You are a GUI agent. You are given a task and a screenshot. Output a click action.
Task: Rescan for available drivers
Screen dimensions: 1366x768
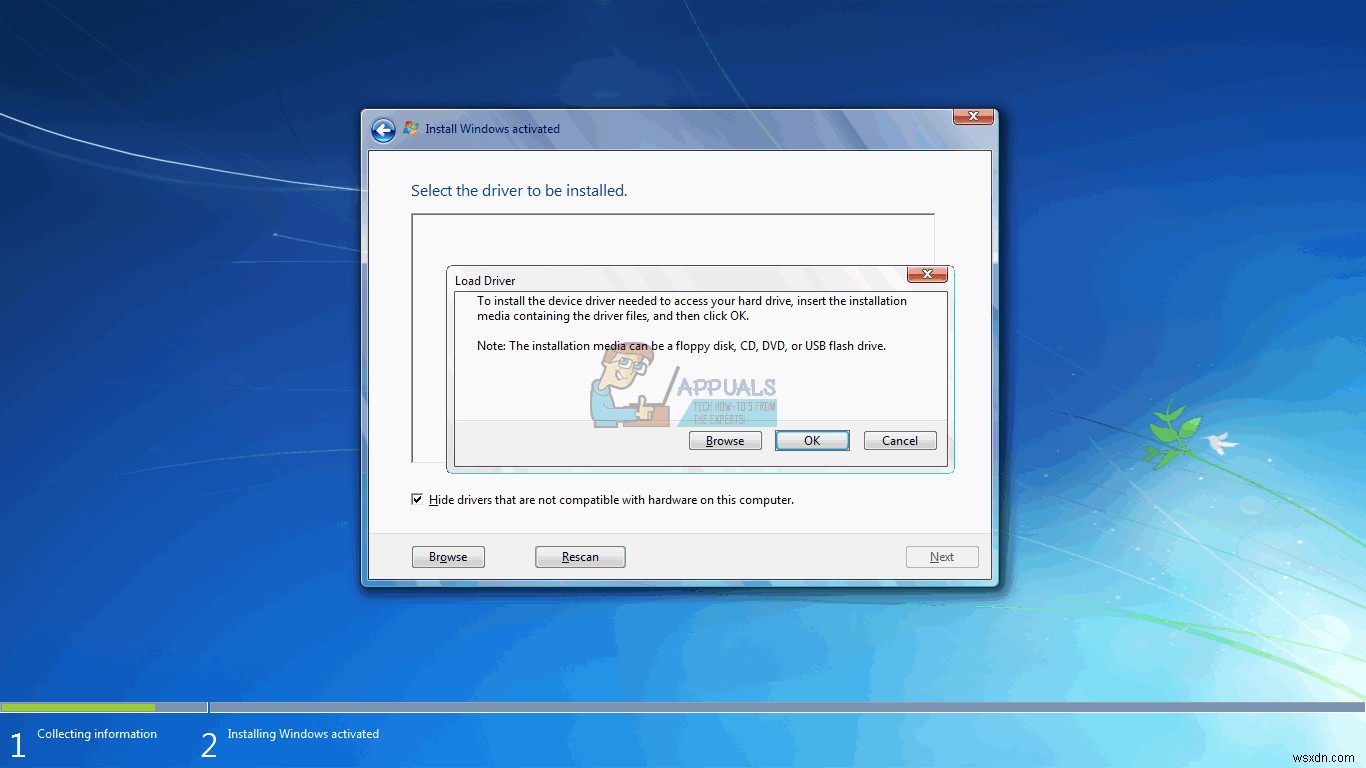coord(580,557)
